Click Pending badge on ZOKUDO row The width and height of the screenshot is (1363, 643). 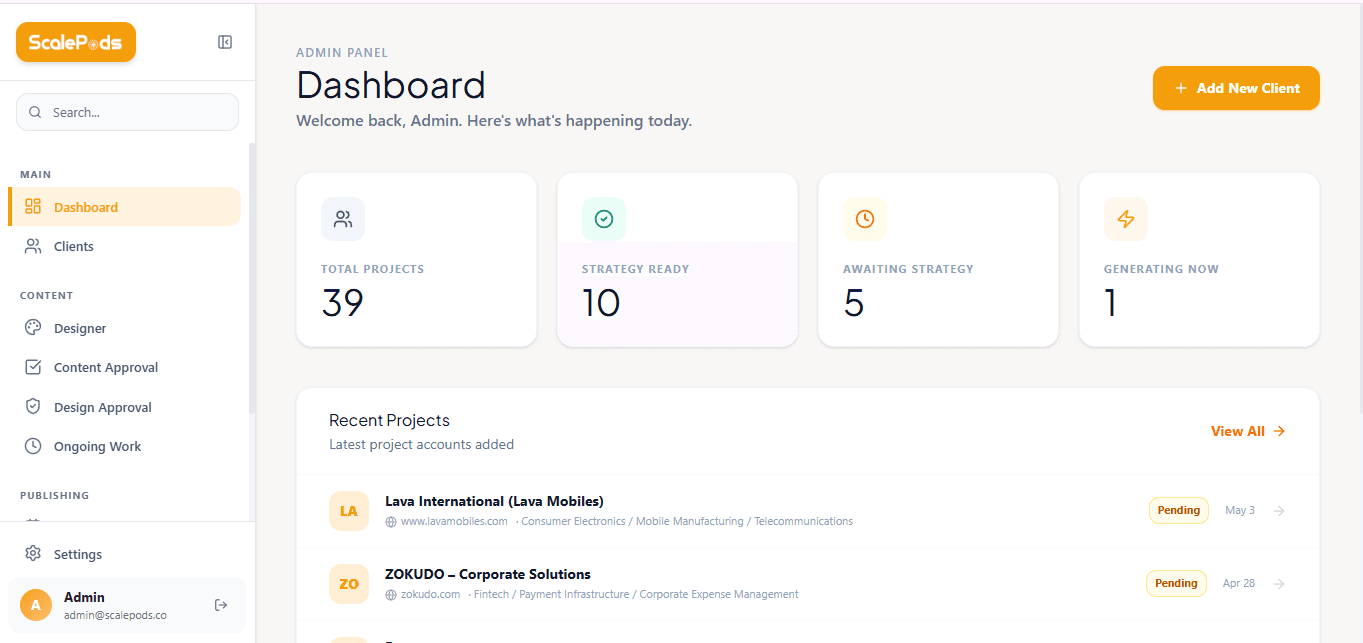(1176, 583)
